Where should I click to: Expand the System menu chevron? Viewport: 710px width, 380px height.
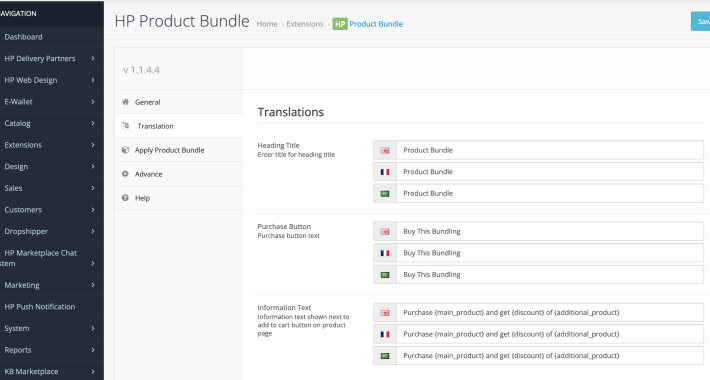93,328
